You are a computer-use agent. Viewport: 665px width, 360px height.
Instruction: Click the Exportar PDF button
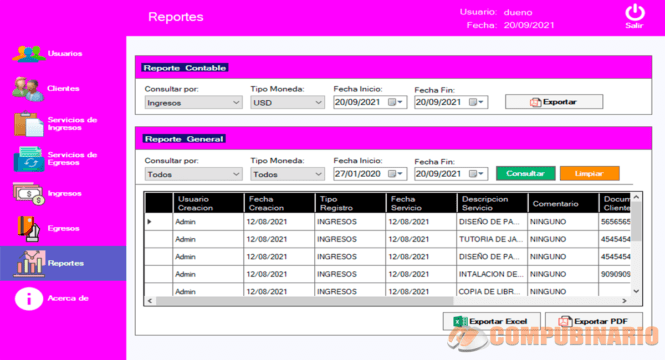tap(594, 321)
